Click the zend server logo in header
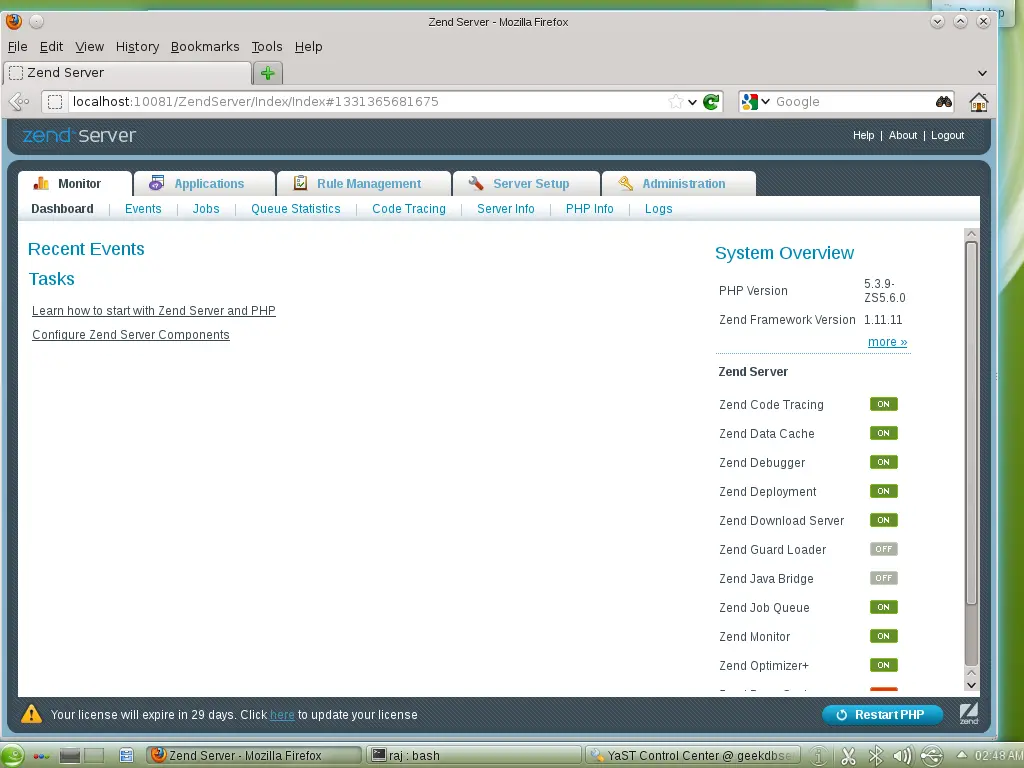 79,135
